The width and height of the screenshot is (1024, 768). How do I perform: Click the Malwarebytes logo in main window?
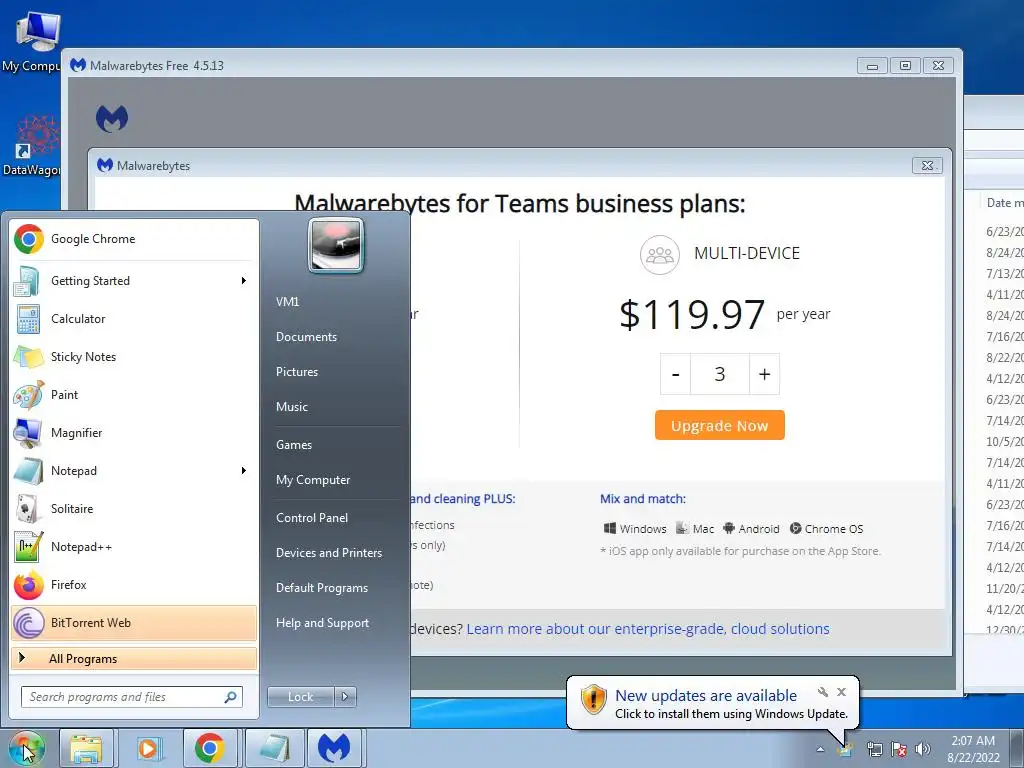point(112,119)
